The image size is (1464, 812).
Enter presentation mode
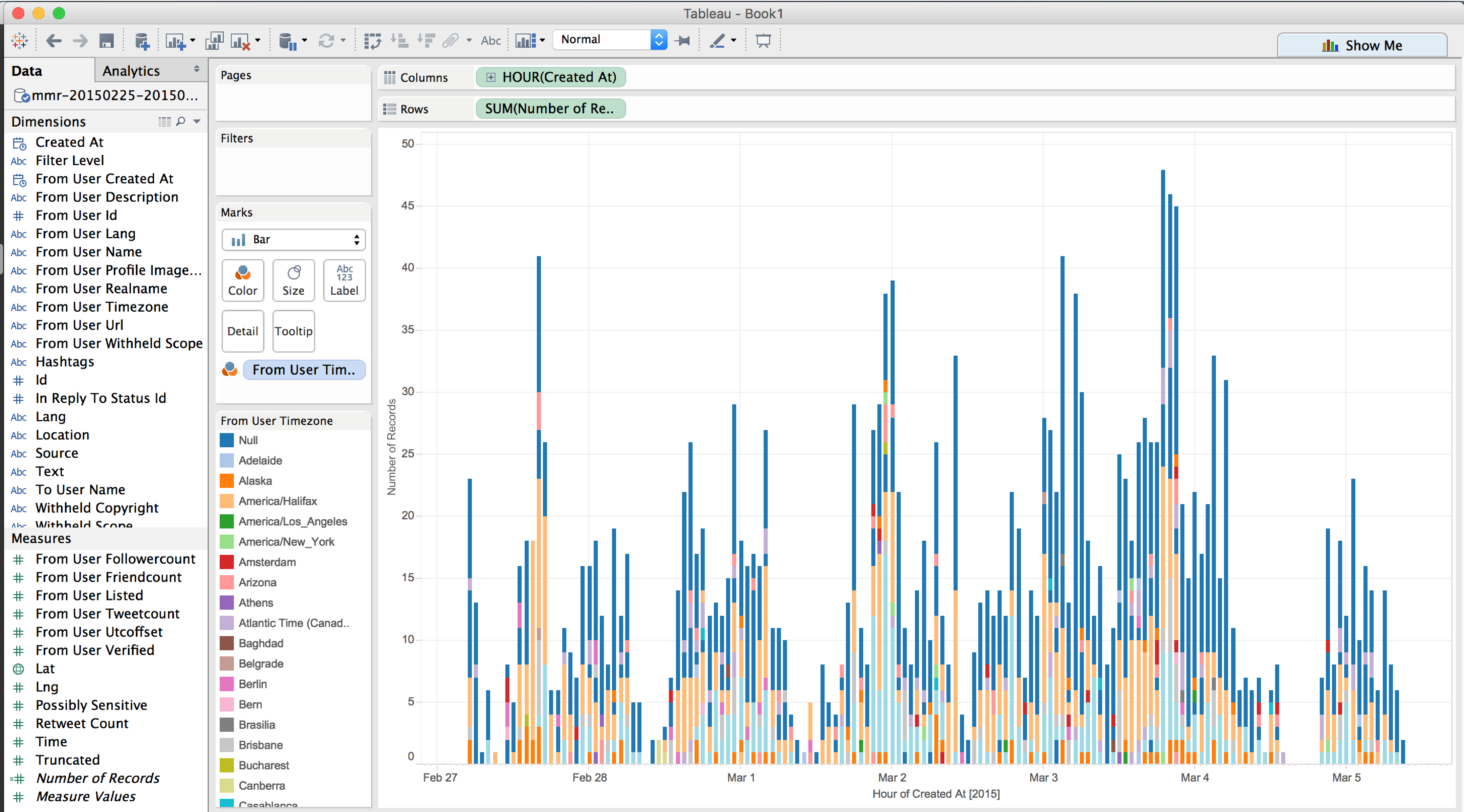763,41
